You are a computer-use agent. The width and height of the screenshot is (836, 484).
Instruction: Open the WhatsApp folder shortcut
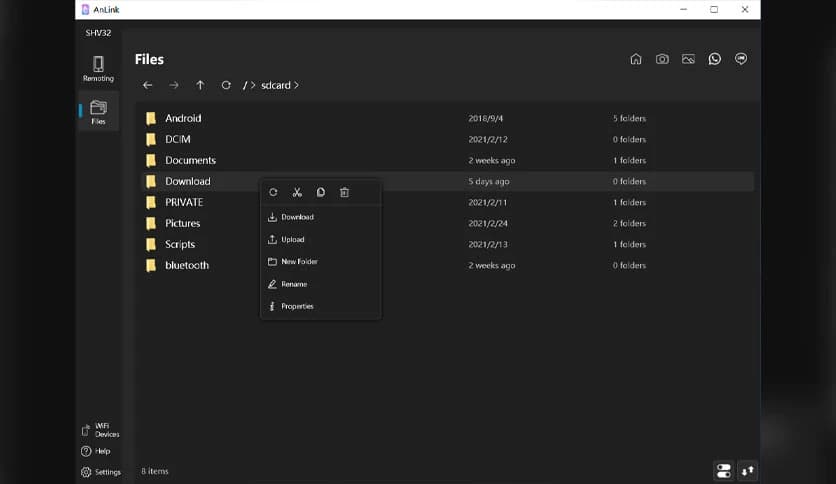pos(714,59)
